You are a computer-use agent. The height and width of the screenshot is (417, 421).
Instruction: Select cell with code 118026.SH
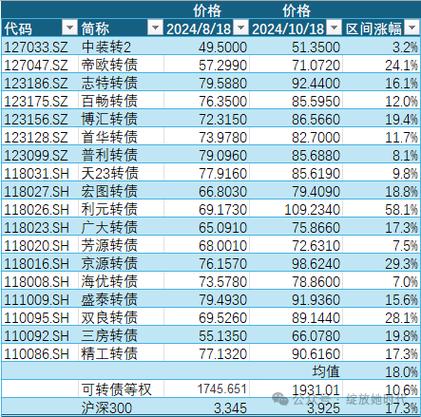point(40,209)
